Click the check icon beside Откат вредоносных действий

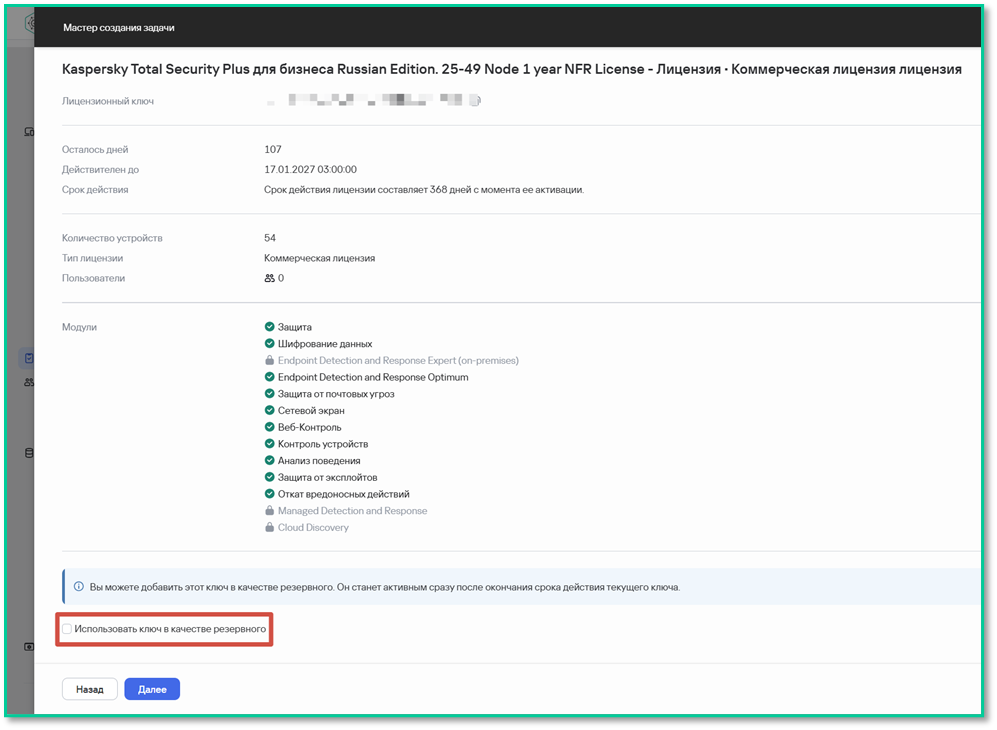point(270,494)
